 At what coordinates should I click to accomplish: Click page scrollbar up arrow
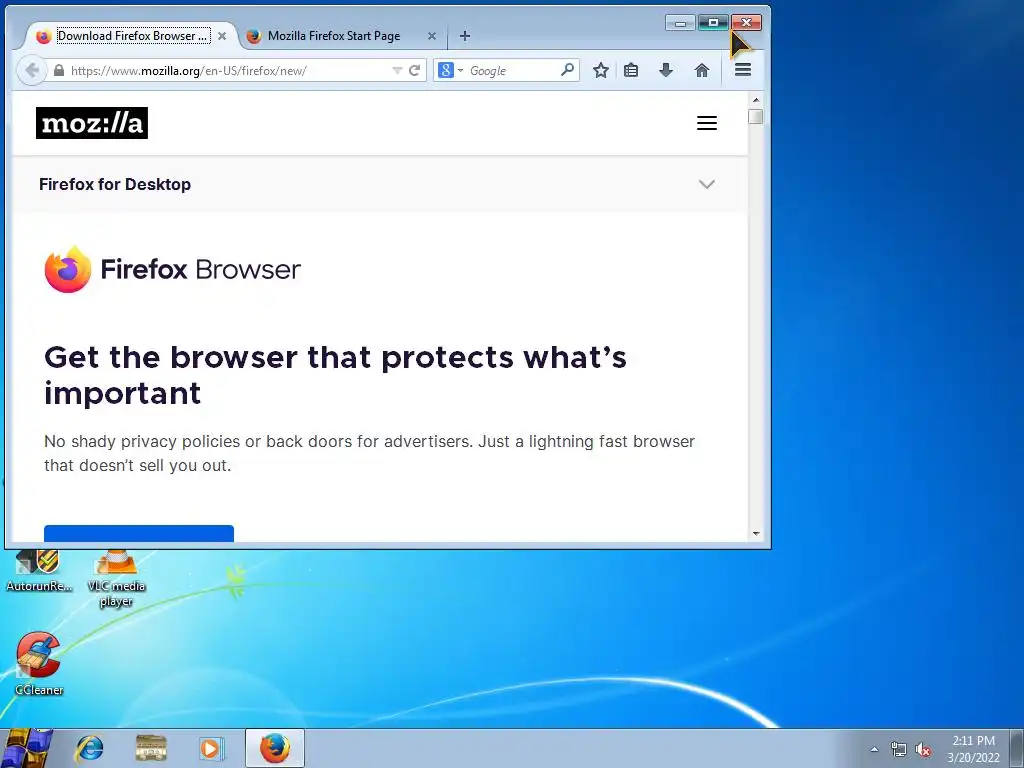756,100
